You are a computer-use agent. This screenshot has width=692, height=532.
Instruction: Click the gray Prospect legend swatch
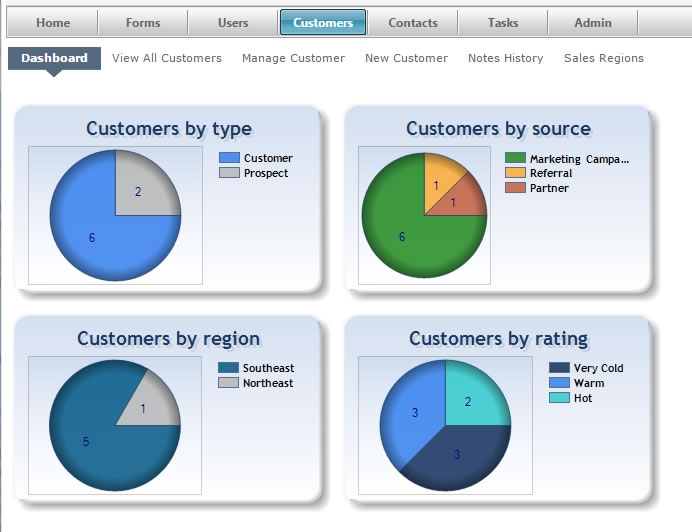pyautogui.click(x=229, y=173)
